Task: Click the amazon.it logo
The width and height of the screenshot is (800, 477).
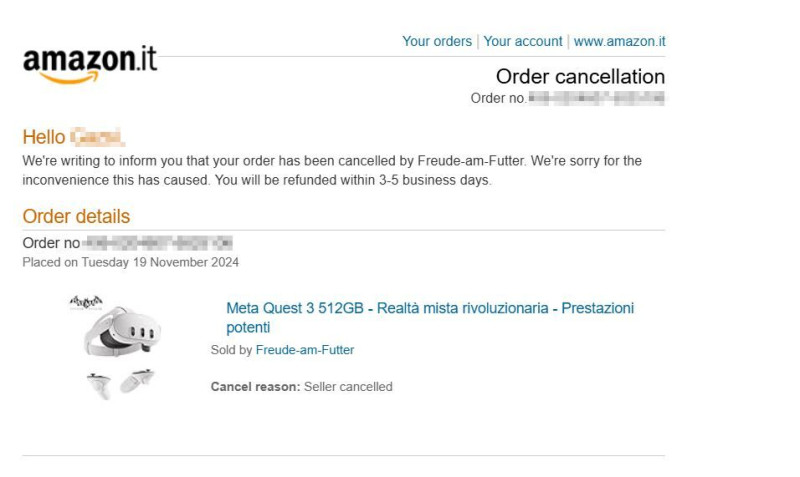Action: coord(90,65)
